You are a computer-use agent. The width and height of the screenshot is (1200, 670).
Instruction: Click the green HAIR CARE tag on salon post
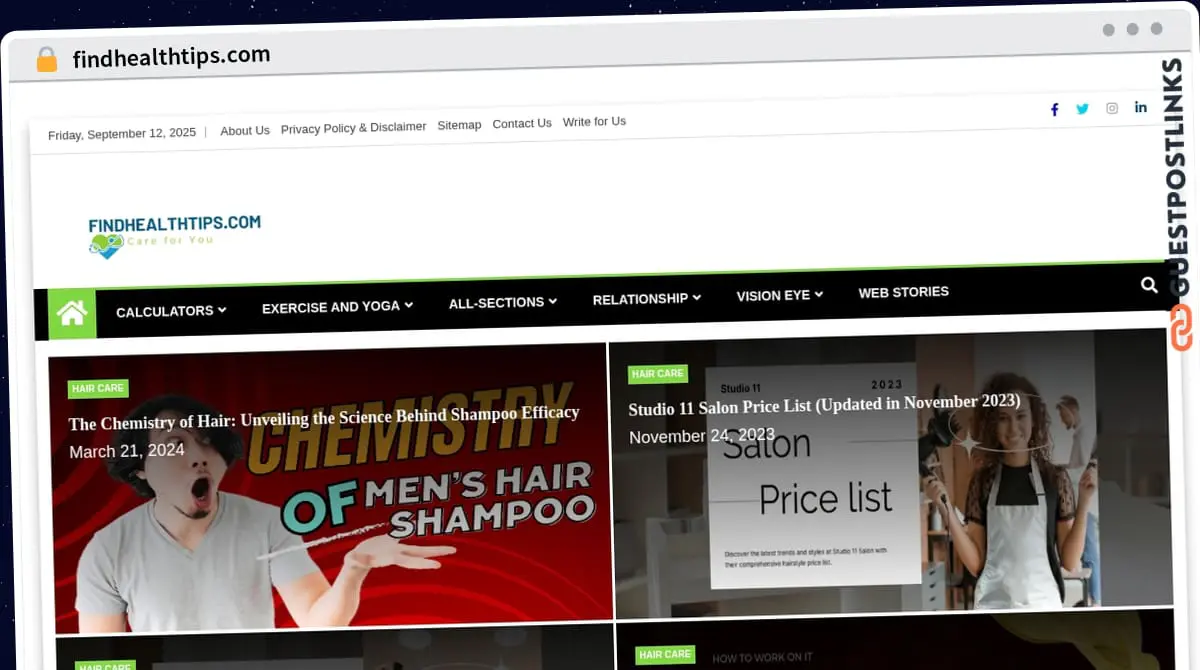coord(657,373)
